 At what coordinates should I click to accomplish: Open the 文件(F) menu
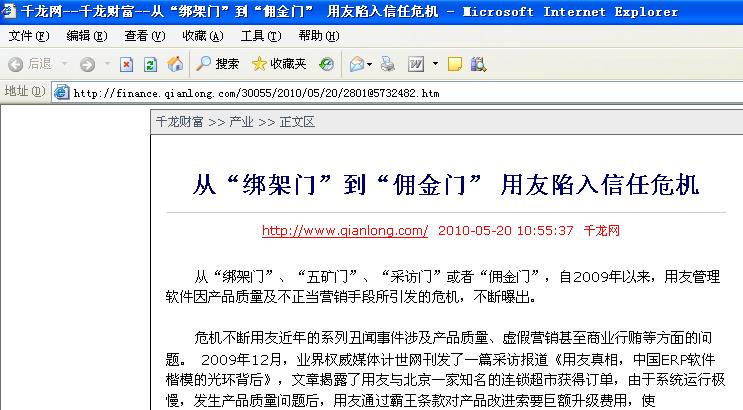29,36
